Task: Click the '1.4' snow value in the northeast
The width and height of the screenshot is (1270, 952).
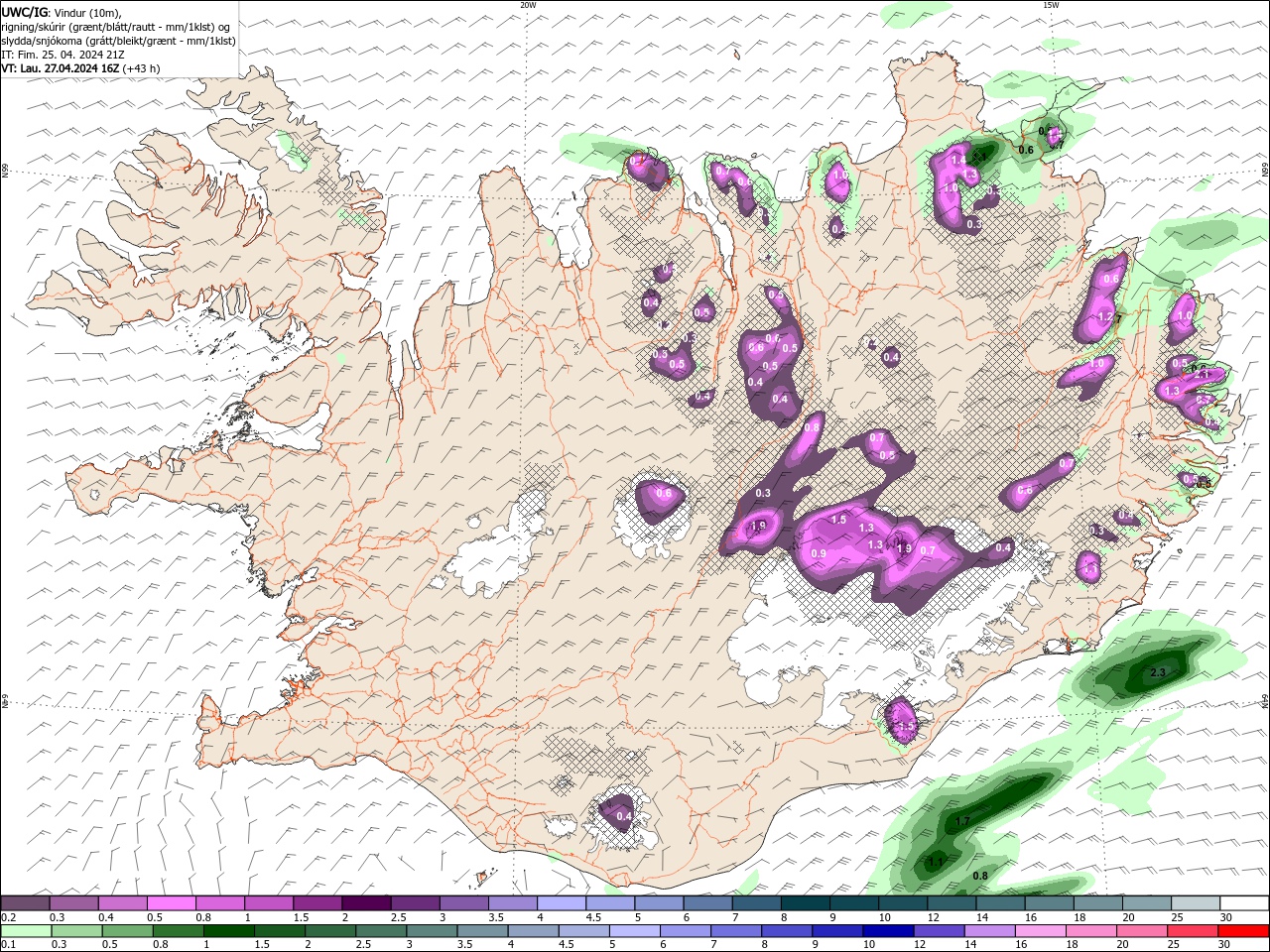Action: click(x=958, y=160)
